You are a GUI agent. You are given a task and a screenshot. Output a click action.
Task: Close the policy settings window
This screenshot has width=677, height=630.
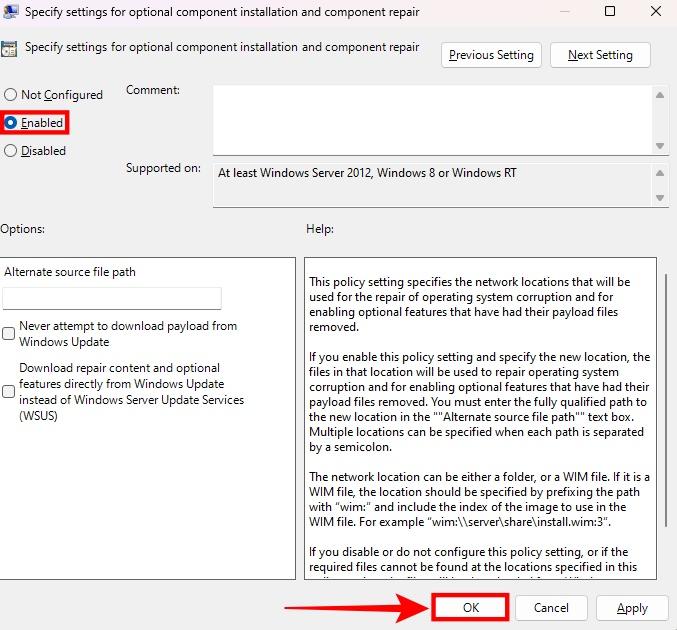point(656,11)
